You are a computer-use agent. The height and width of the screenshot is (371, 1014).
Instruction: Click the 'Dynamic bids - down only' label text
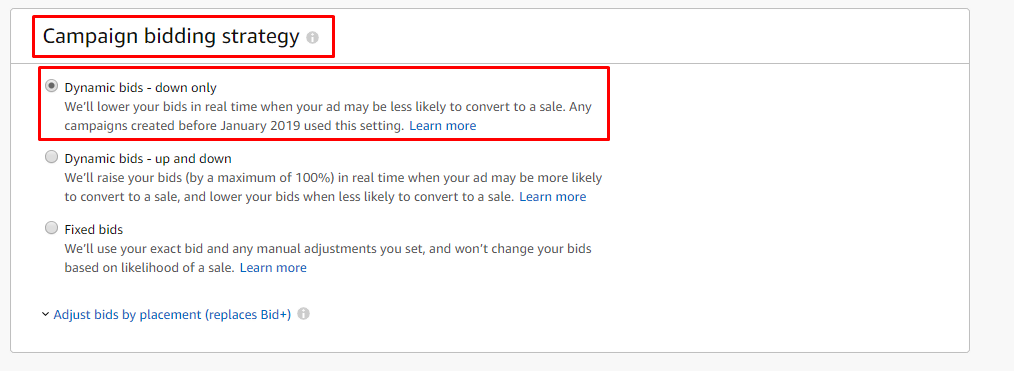coord(140,87)
